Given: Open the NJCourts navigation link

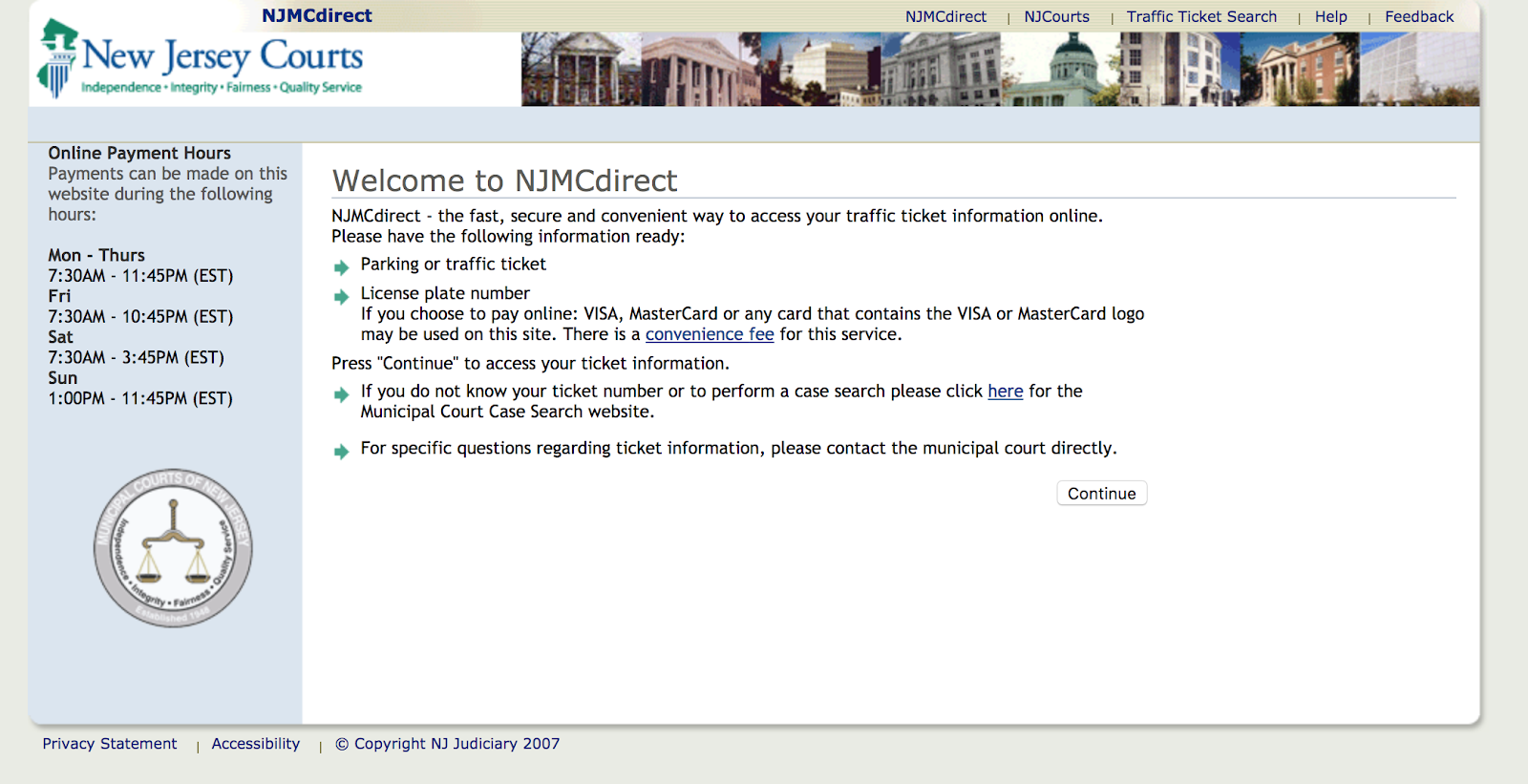Looking at the screenshot, I should pos(1056,17).
